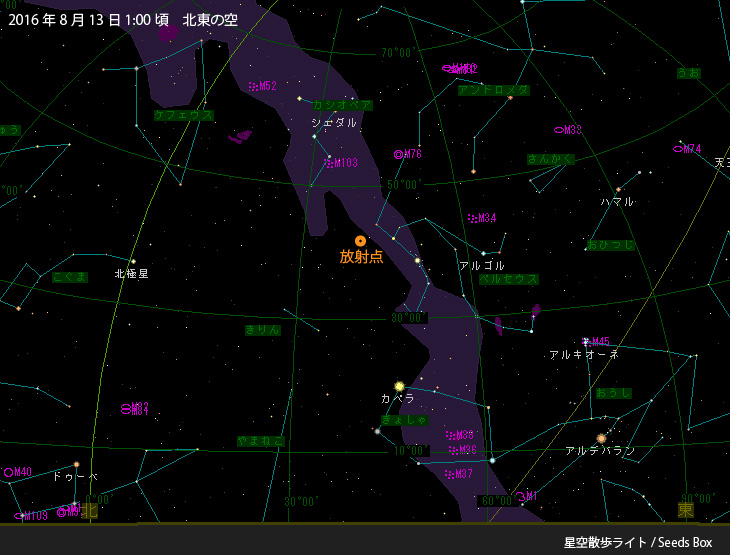
Task: Select the M38 cluster marker
Action: pyautogui.click(x=460, y=435)
